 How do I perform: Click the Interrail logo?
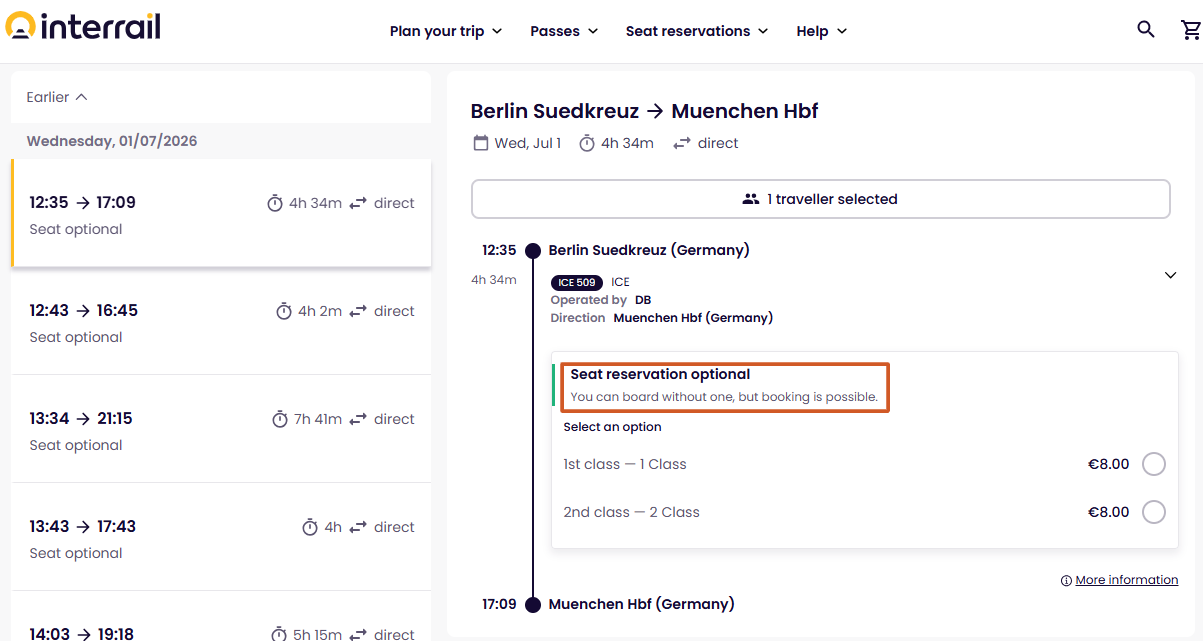point(83,27)
